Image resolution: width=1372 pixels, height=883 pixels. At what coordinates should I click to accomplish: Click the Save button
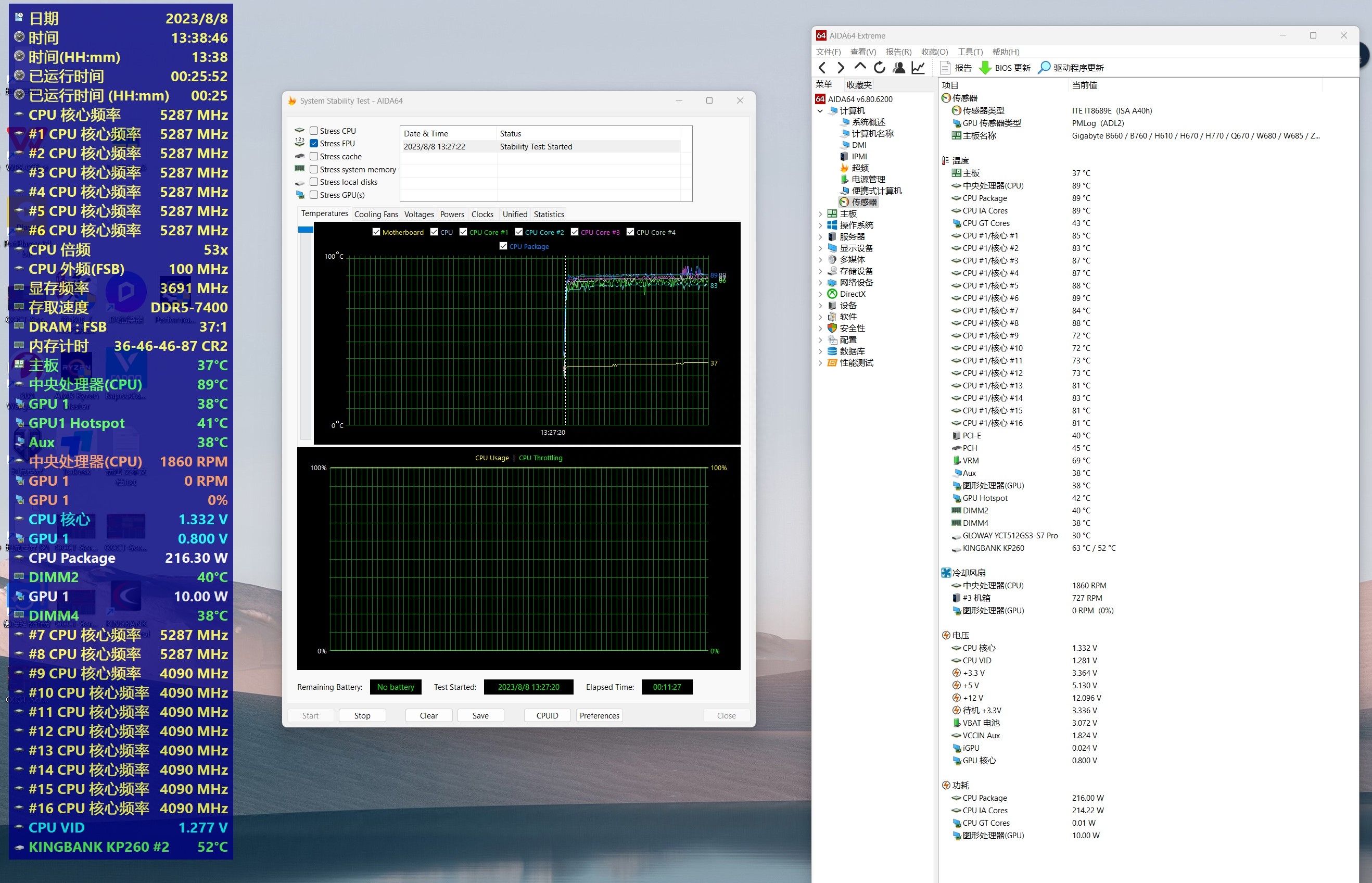coord(480,715)
